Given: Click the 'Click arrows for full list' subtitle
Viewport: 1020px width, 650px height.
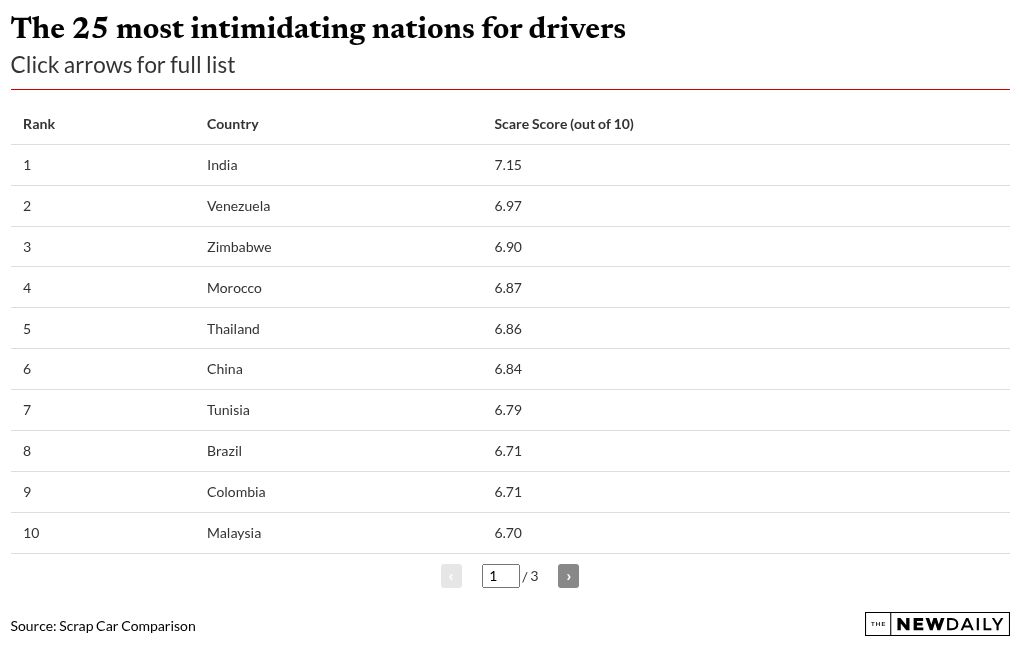Looking at the screenshot, I should [123, 64].
